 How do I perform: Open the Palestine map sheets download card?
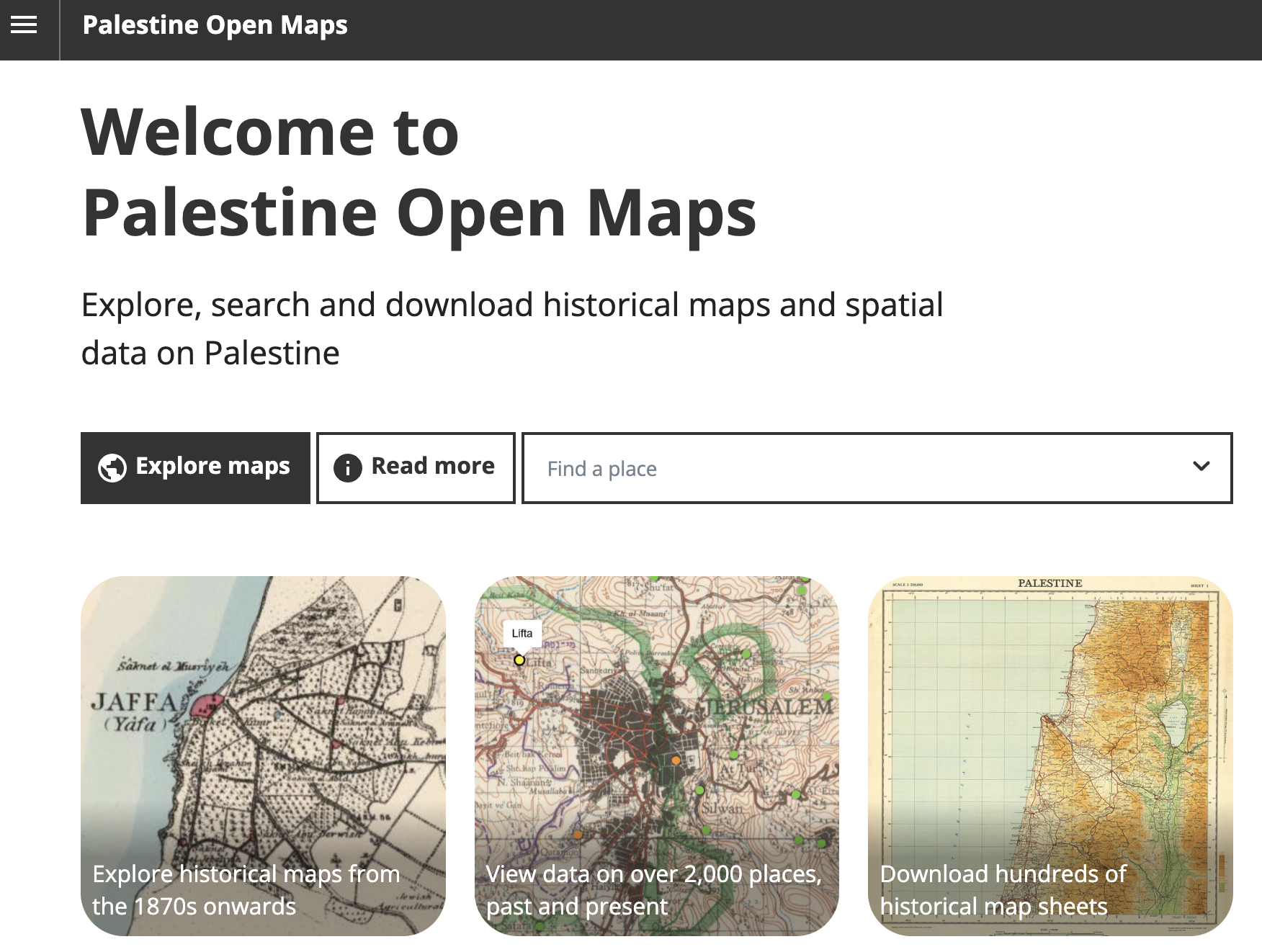pyautogui.click(x=1050, y=756)
